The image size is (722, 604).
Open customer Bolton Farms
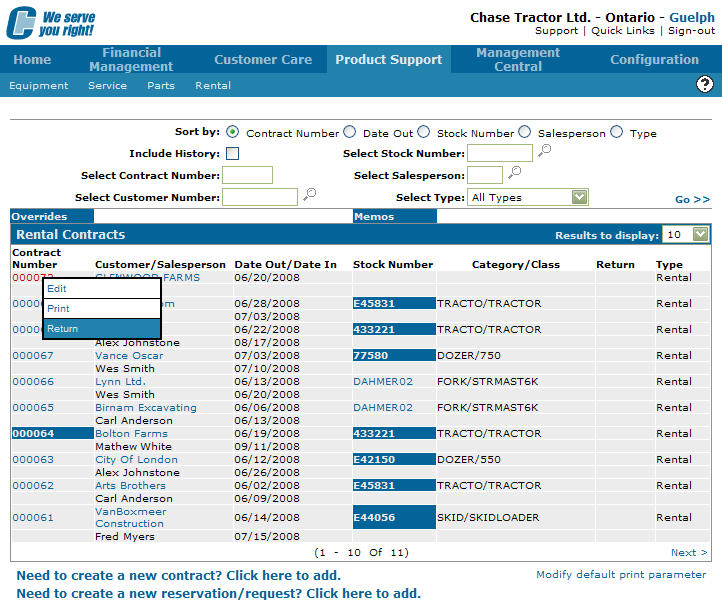point(131,434)
